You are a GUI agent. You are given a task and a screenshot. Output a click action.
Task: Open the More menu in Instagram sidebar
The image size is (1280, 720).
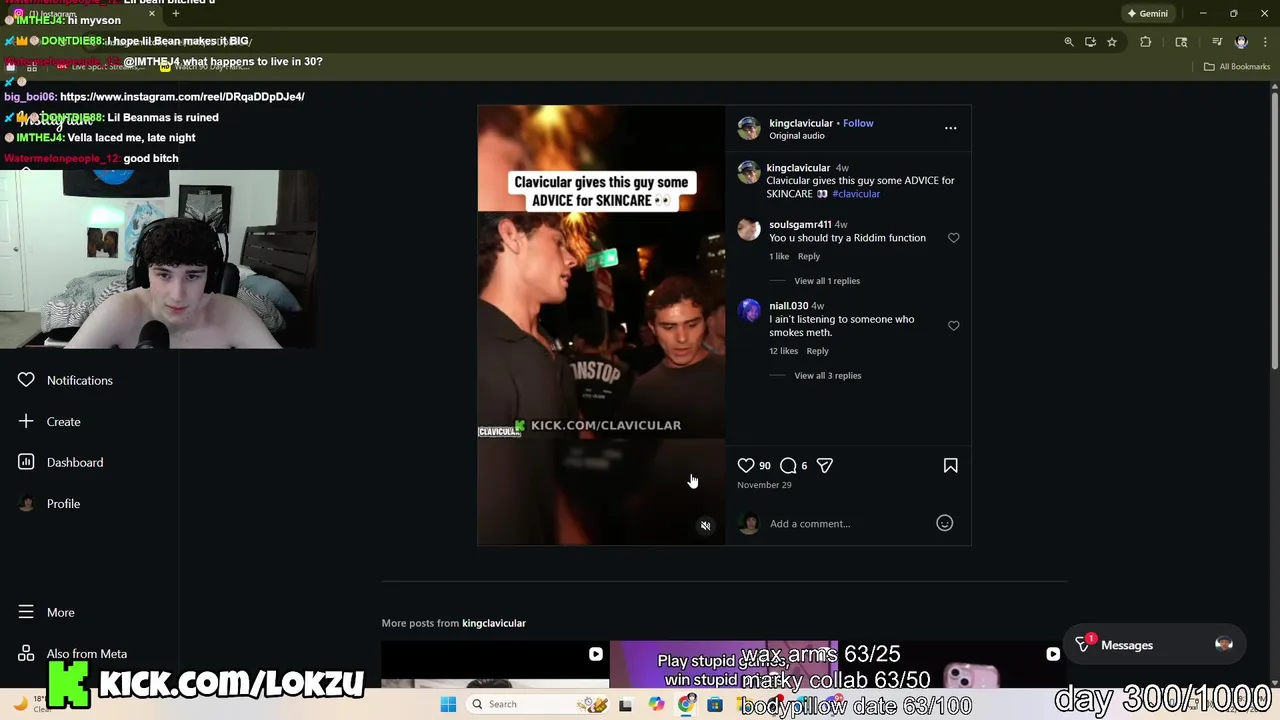pyautogui.click(x=60, y=613)
